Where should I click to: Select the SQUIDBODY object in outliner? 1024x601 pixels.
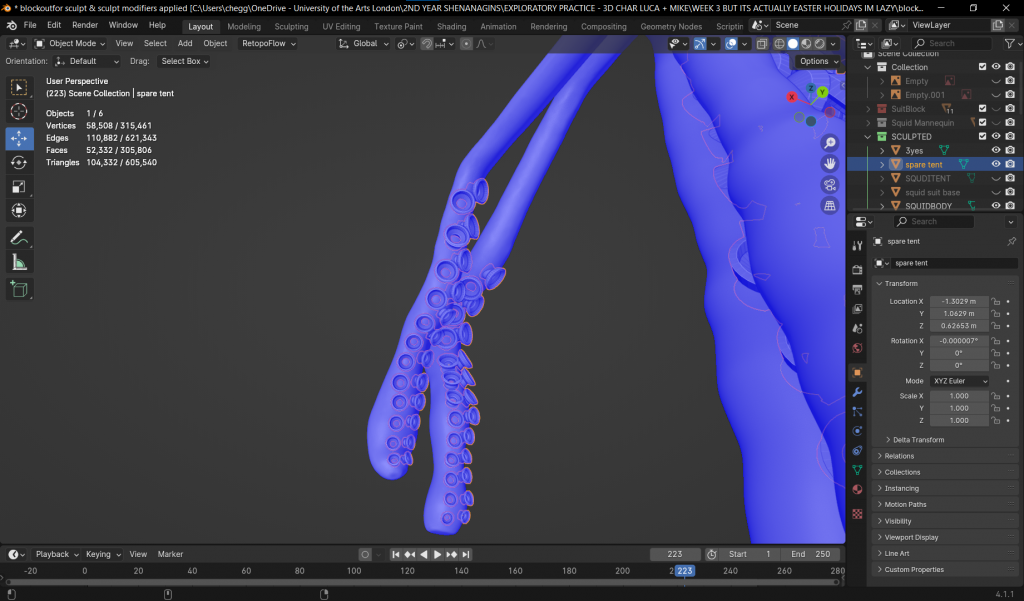(x=928, y=206)
